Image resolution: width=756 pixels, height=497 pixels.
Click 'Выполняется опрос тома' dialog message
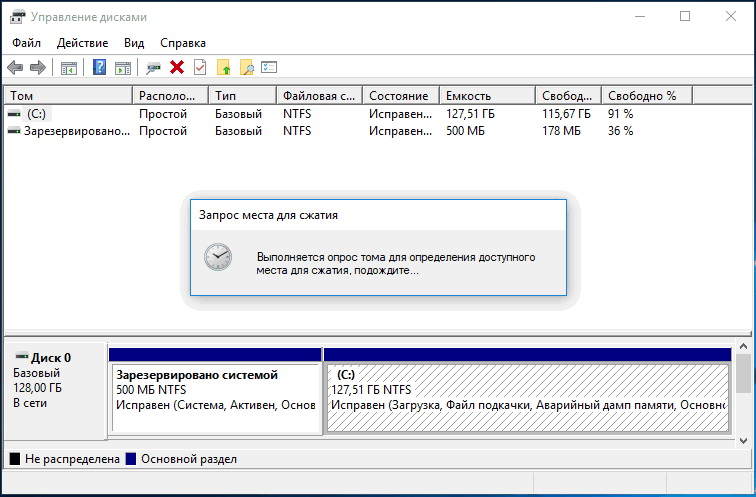[x=395, y=264]
